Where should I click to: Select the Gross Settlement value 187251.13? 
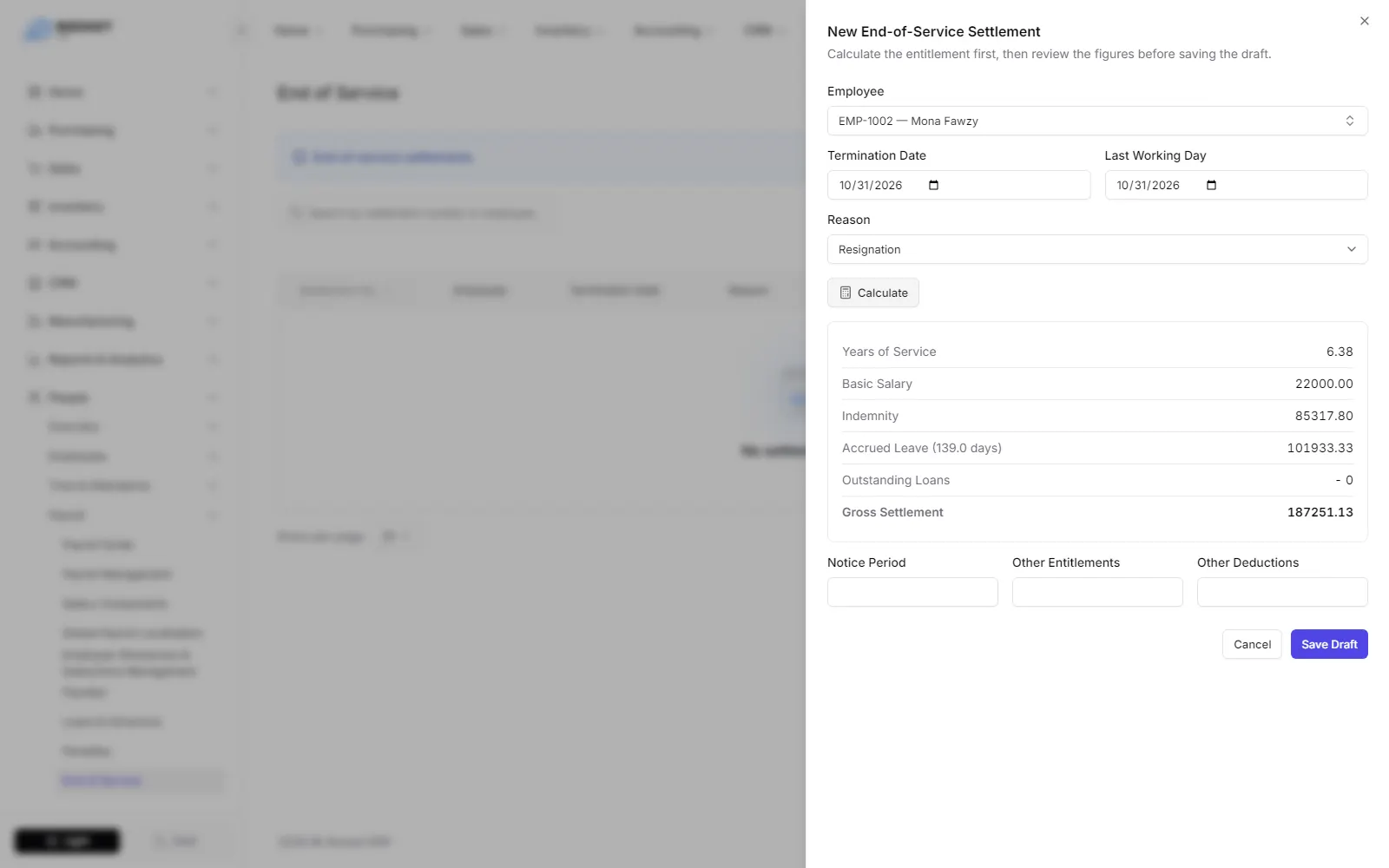[1320, 512]
